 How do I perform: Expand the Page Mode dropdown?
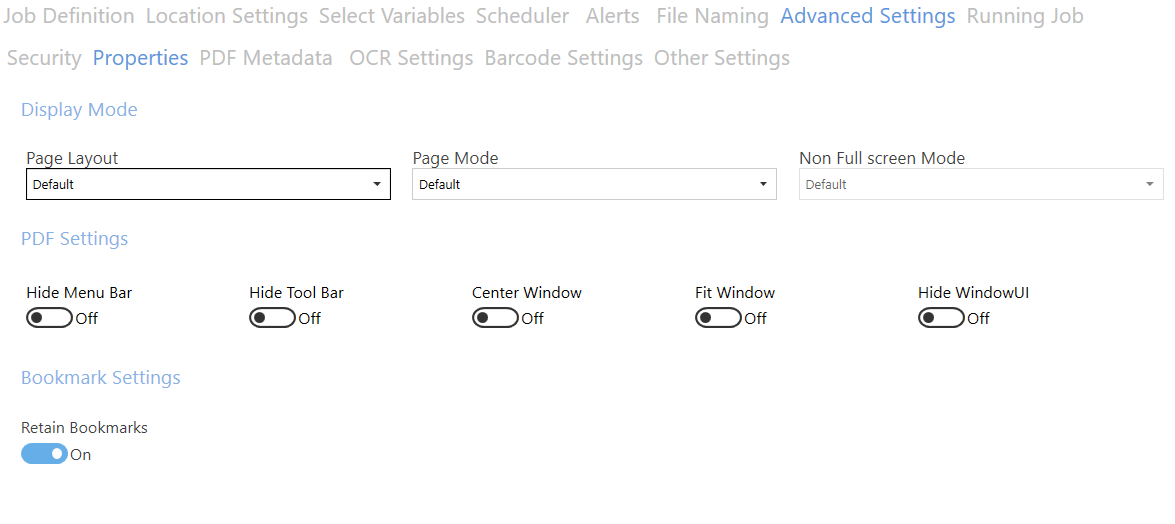[x=594, y=184]
